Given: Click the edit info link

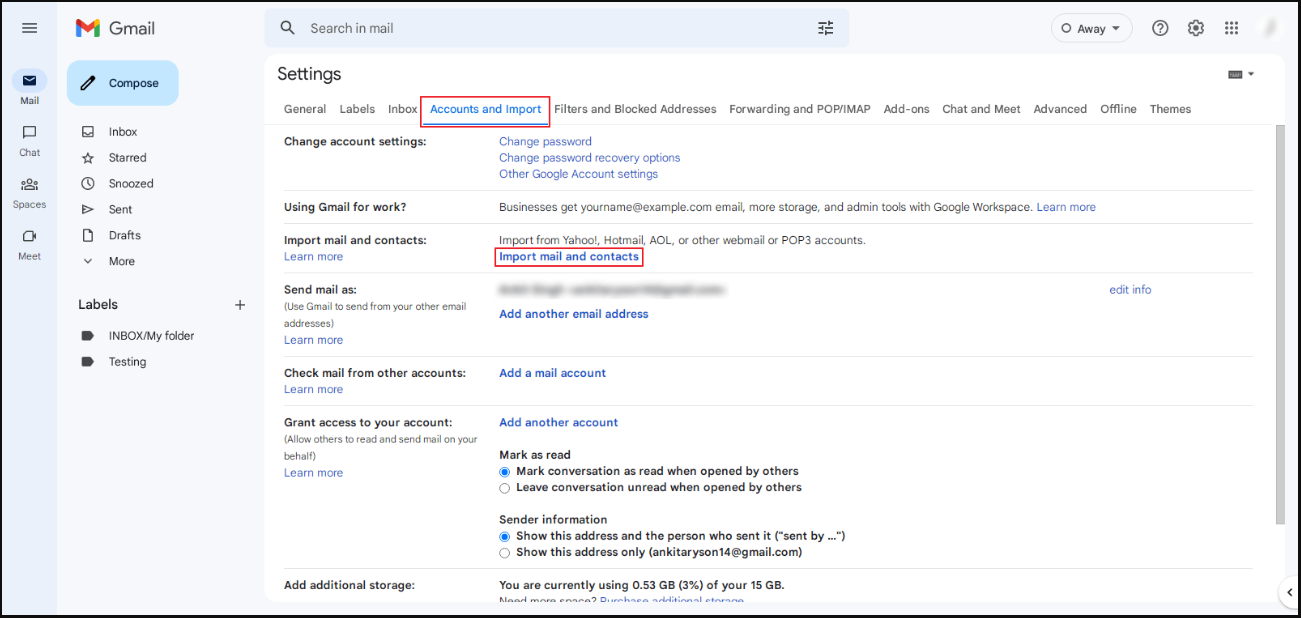Looking at the screenshot, I should tap(1130, 290).
